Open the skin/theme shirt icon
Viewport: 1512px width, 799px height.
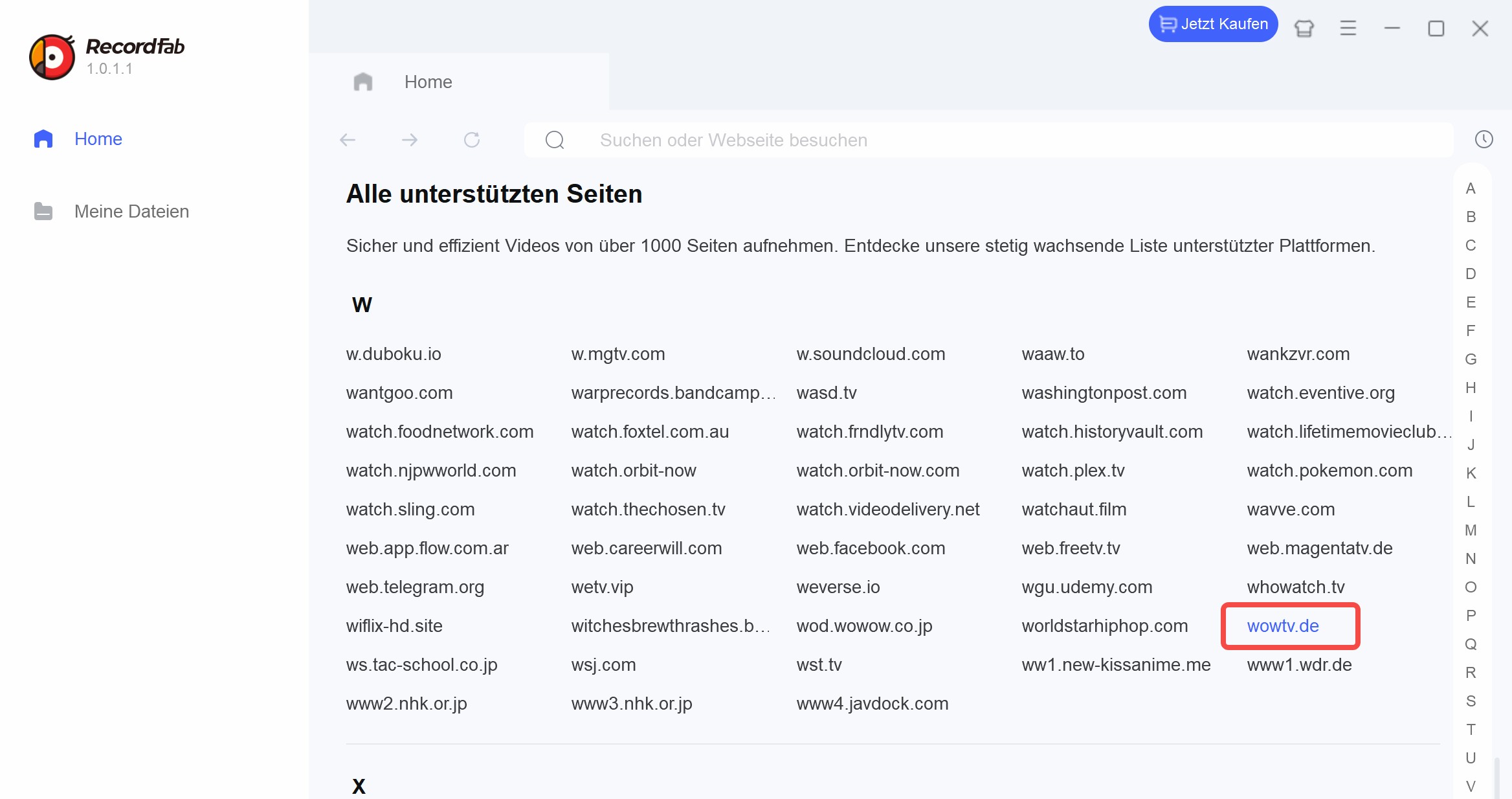pos(1304,28)
